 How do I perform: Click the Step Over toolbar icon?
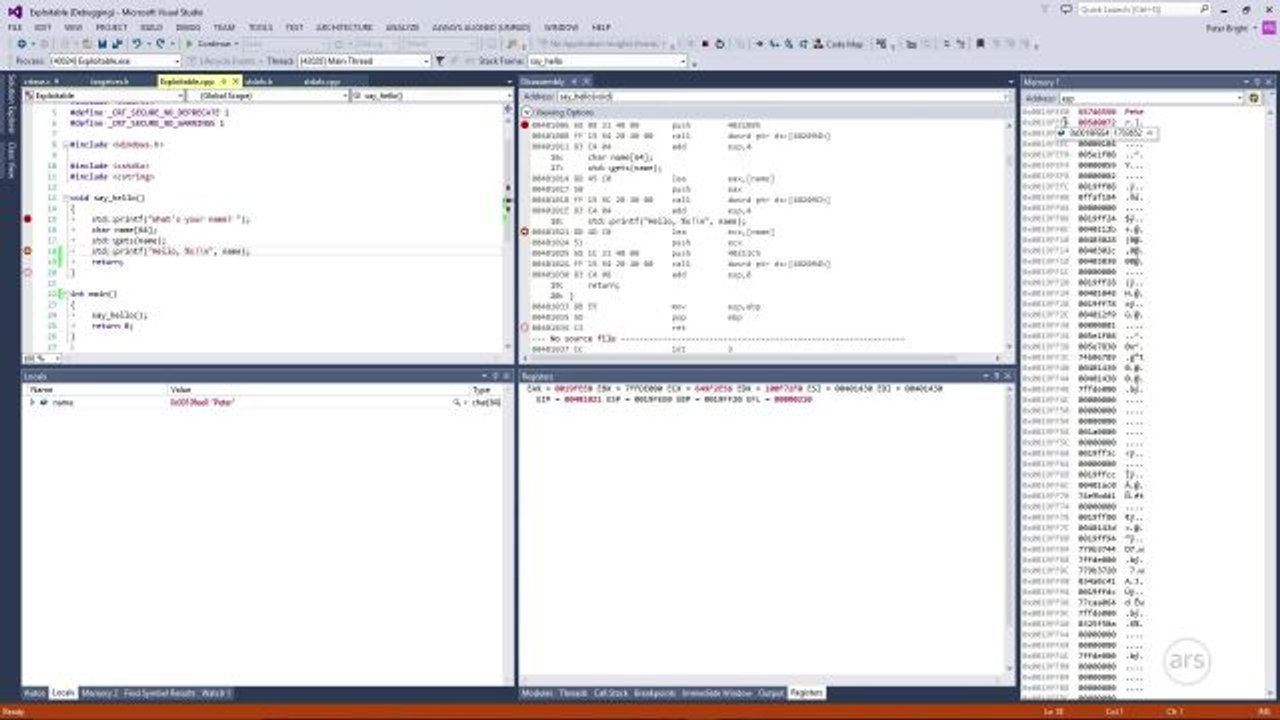point(789,44)
